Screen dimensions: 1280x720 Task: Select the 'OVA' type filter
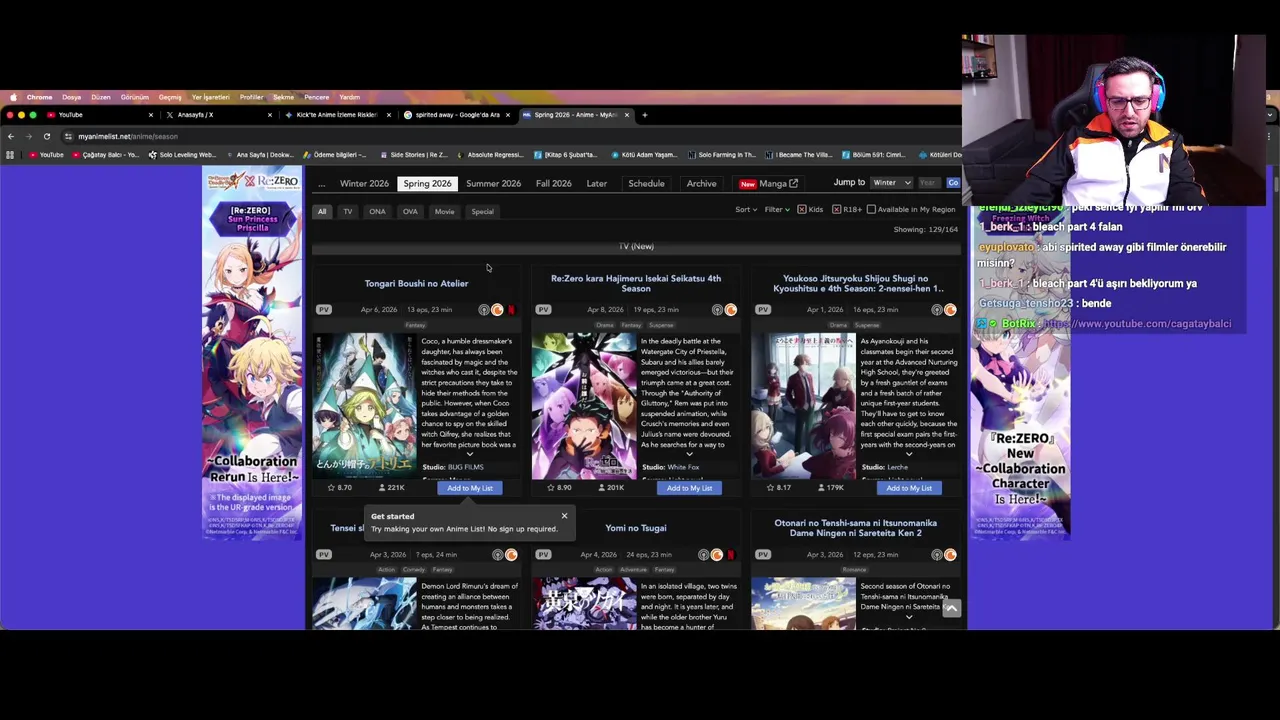coord(410,212)
